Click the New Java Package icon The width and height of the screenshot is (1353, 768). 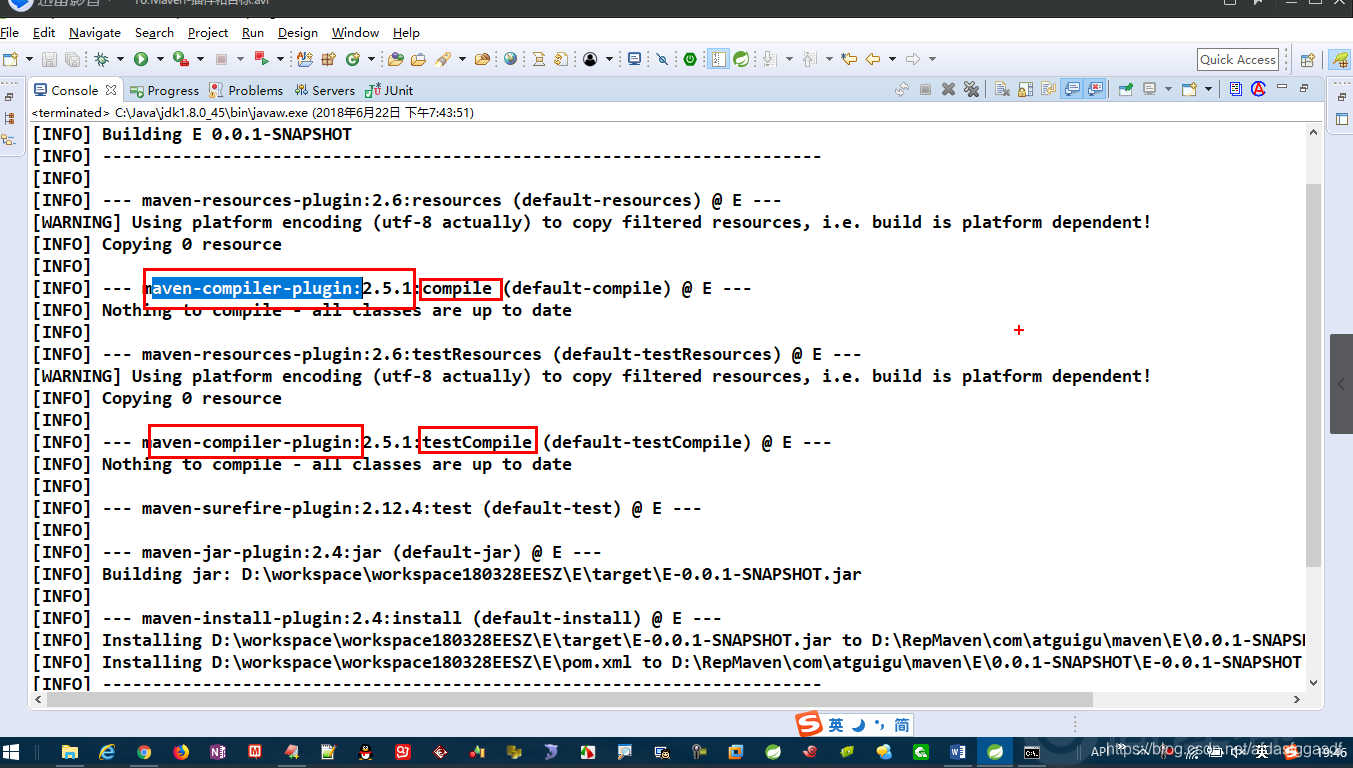[x=327, y=59]
